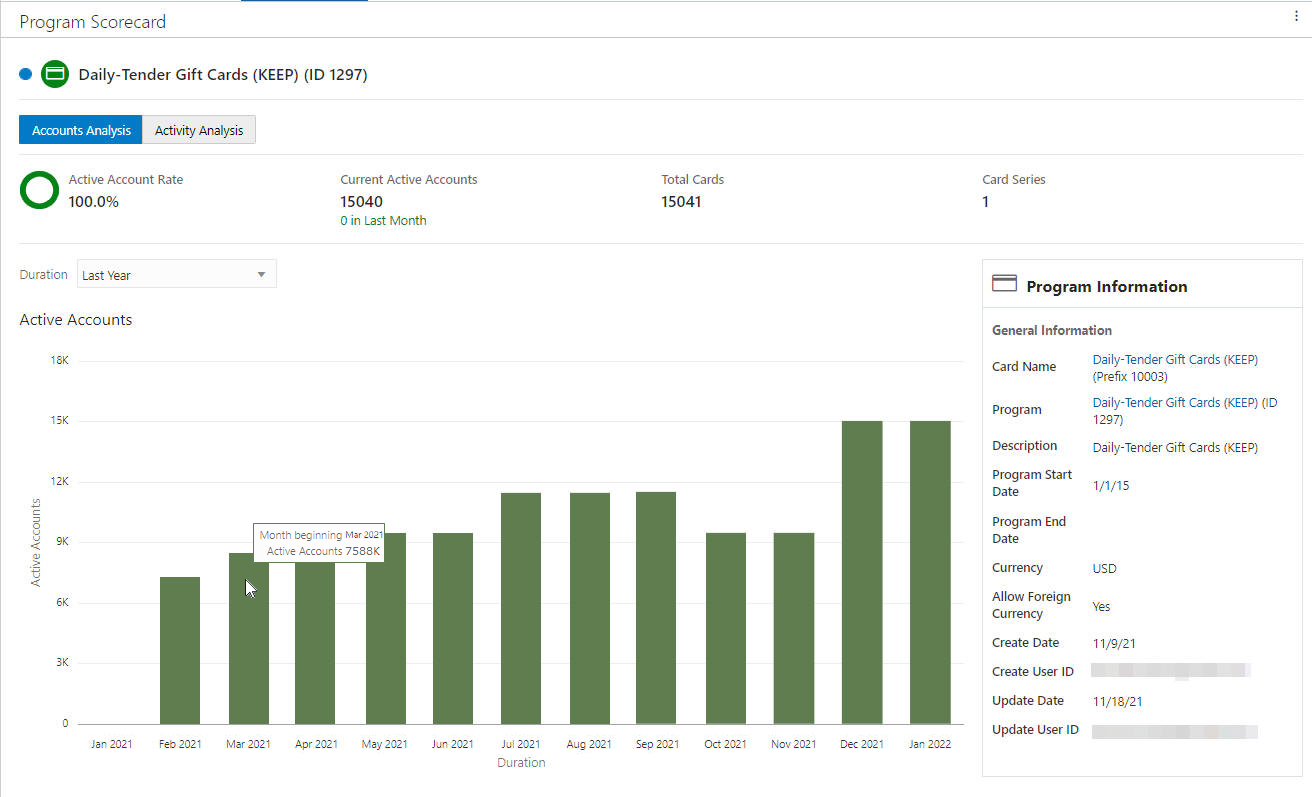
Task: Click the Program Start Date value 1/1/15
Action: tap(1111, 486)
